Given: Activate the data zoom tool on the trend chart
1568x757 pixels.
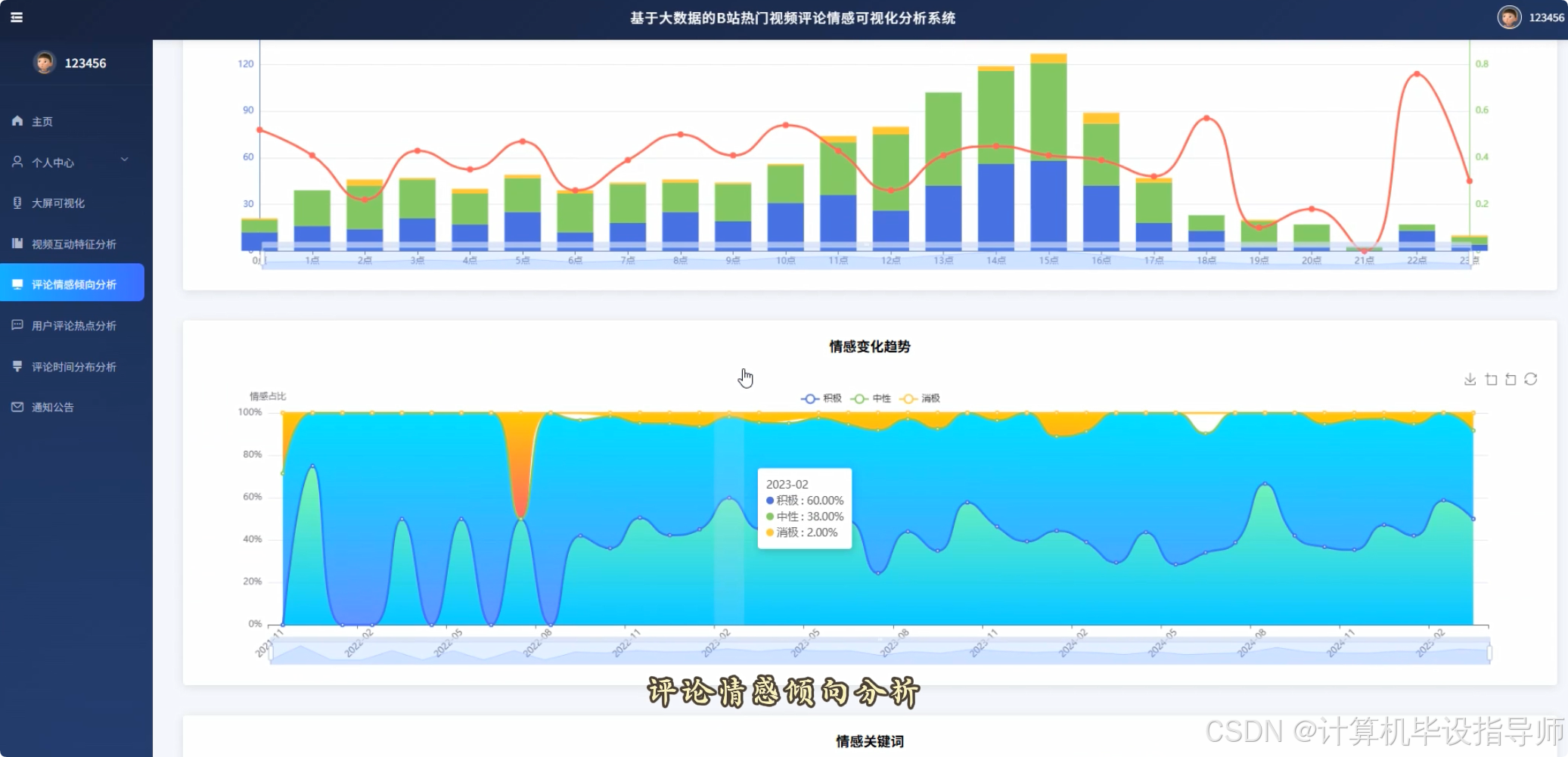Looking at the screenshot, I should coord(1491,379).
